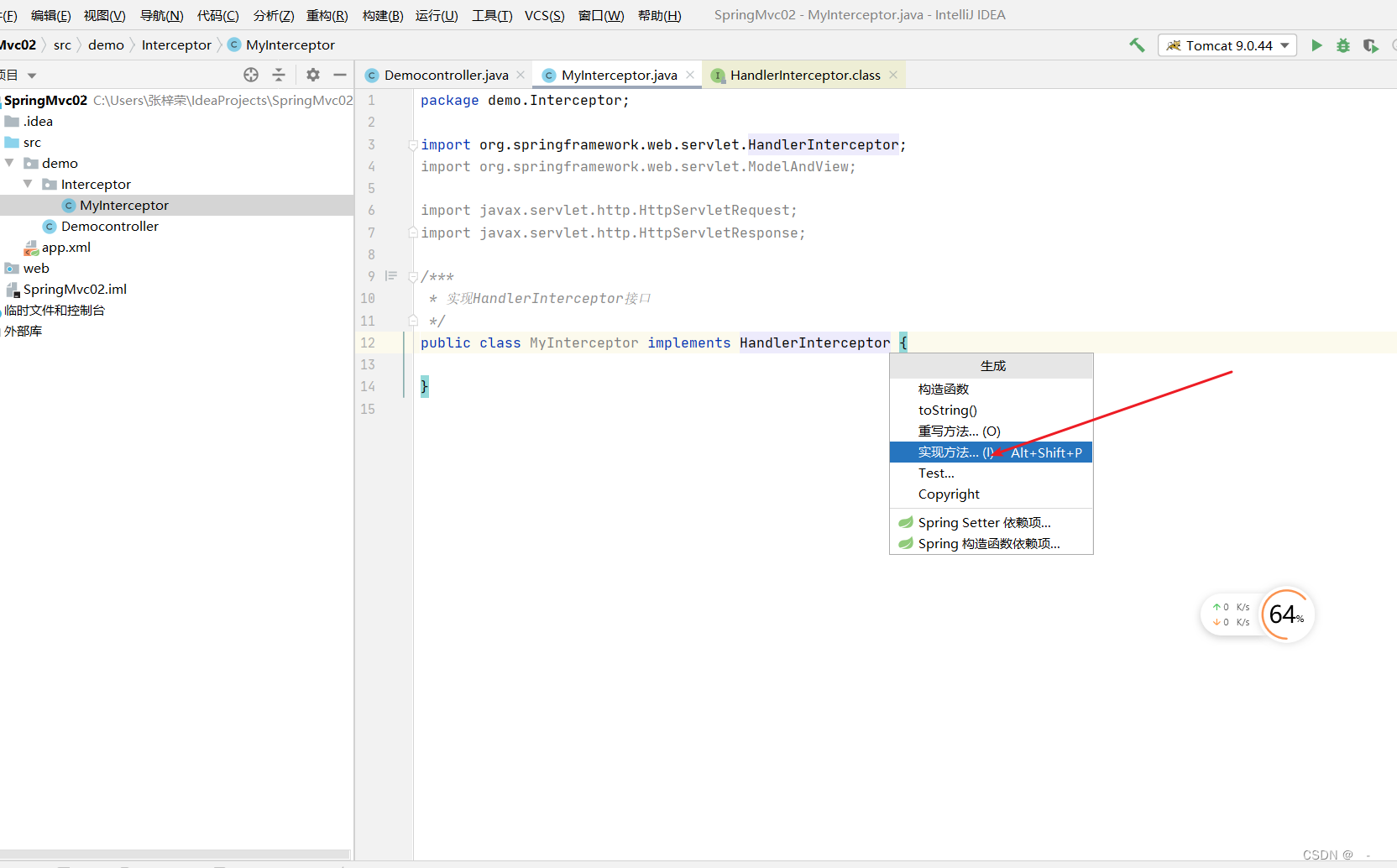Click the fold end marker at line 11
The image size is (1397, 868).
coord(413,321)
